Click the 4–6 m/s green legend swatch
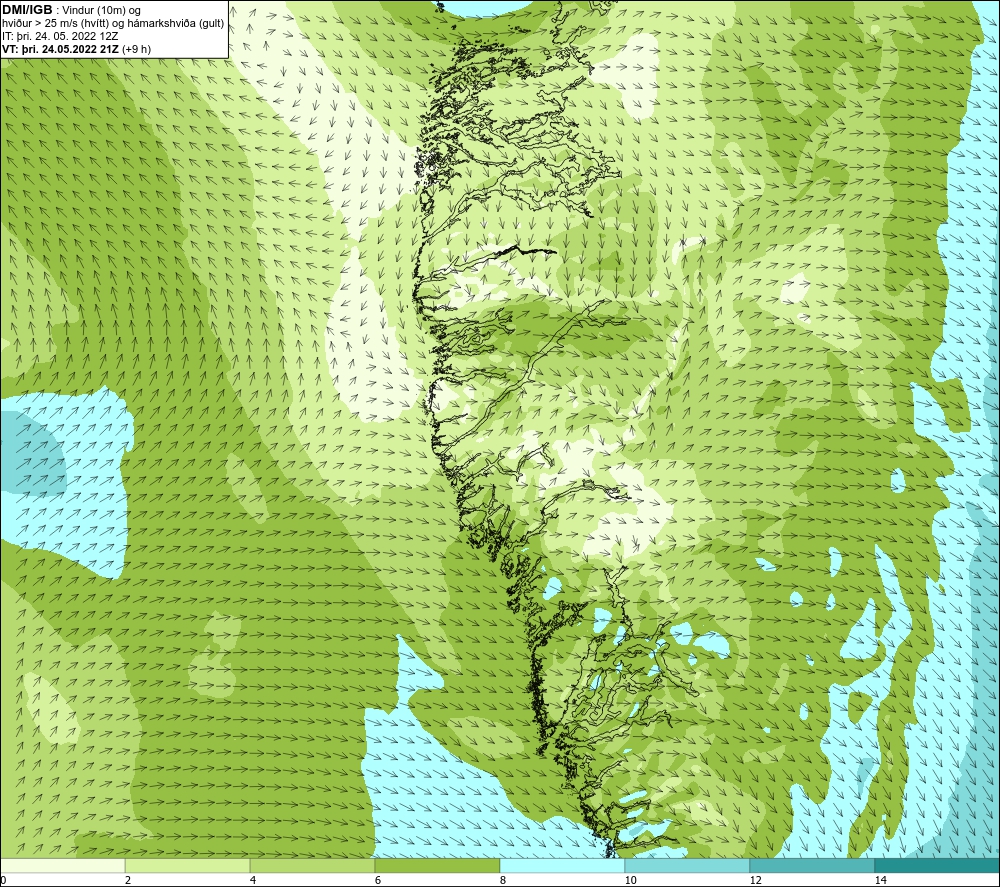1000x887 pixels. (x=312, y=866)
